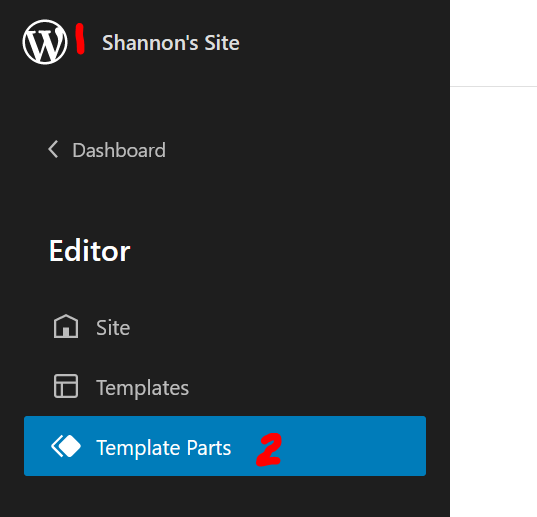The height and width of the screenshot is (517, 537).
Task: Return to the Dashboard via its label
Action: point(119,150)
